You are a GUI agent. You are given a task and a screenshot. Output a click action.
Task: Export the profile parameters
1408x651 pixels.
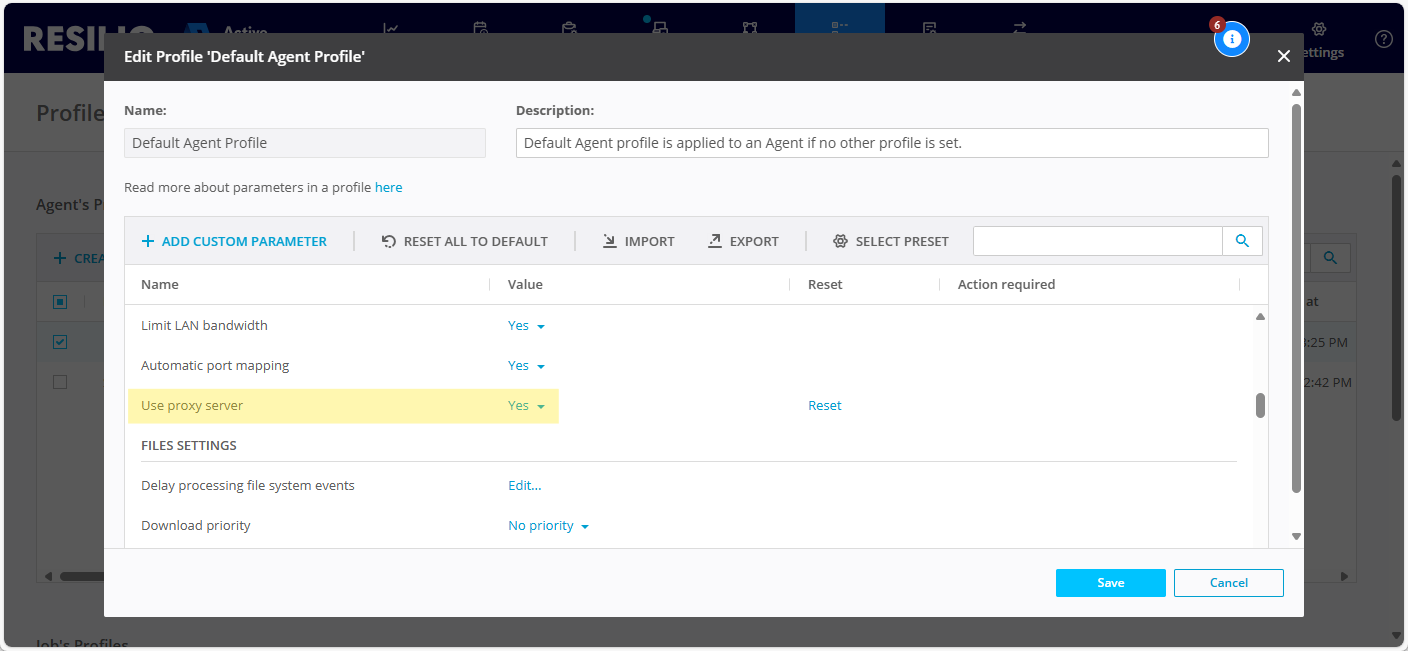[x=744, y=241]
